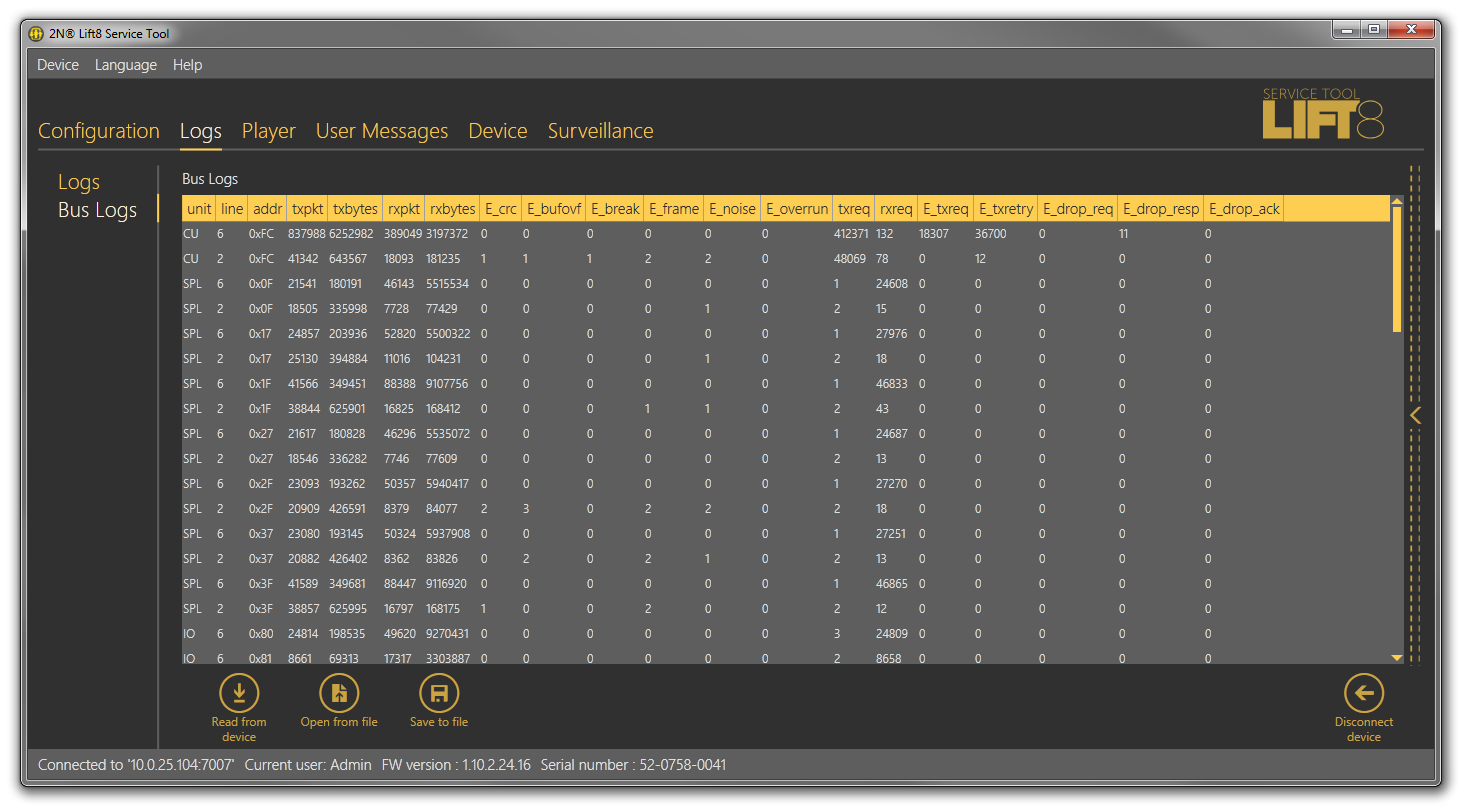Go to the Surveillance tab
1470x808 pixels.
[x=600, y=131]
